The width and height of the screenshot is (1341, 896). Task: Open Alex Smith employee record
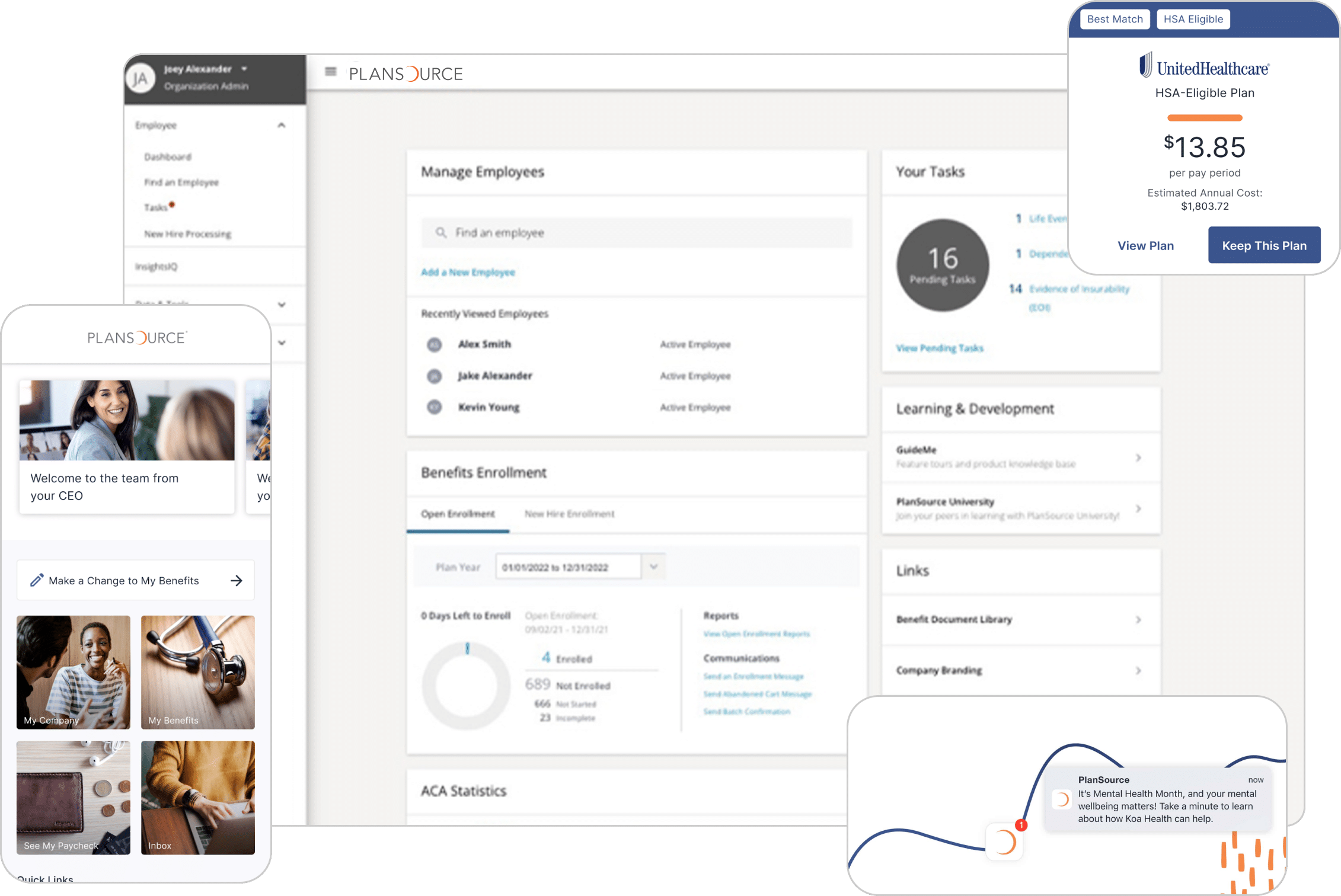click(x=485, y=344)
